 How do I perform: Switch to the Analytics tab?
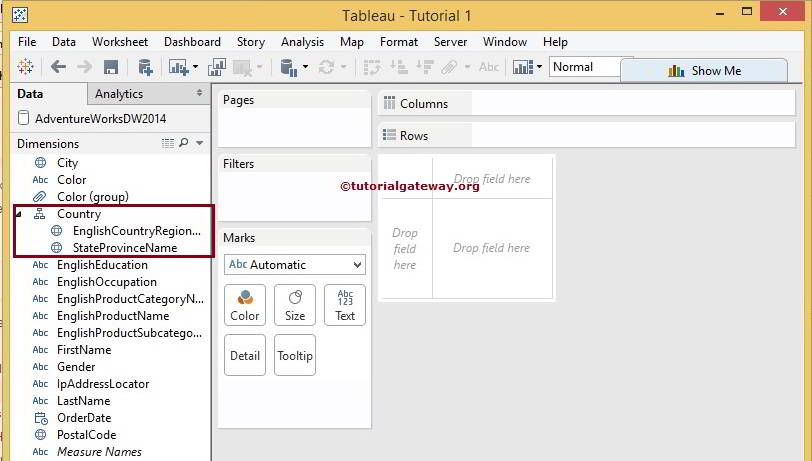[x=148, y=94]
